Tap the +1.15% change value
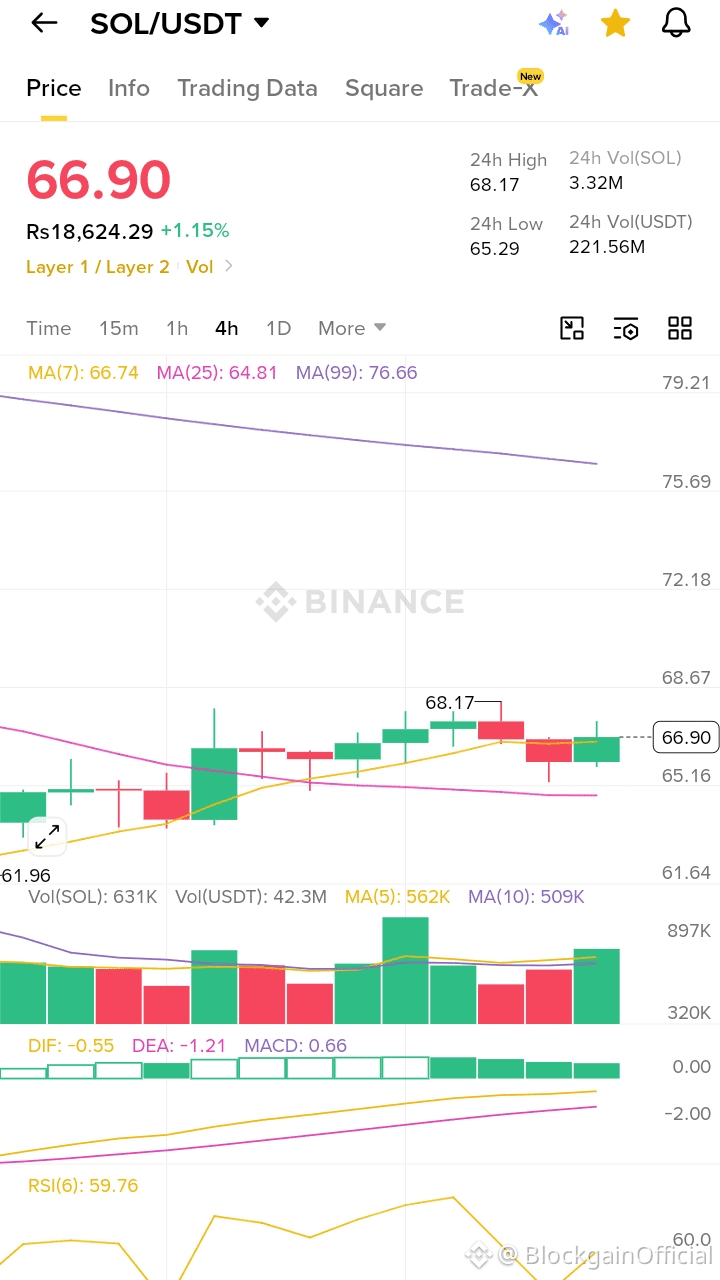The height and width of the screenshot is (1280, 720). click(195, 231)
